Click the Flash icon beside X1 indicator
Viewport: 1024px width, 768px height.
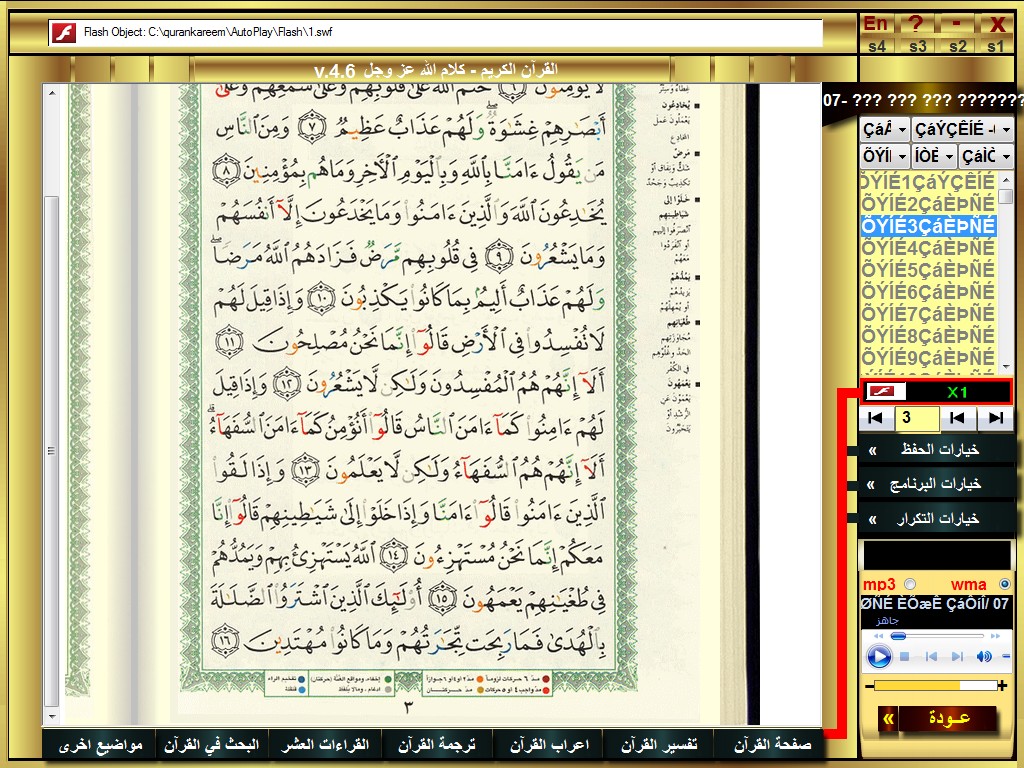(880, 392)
